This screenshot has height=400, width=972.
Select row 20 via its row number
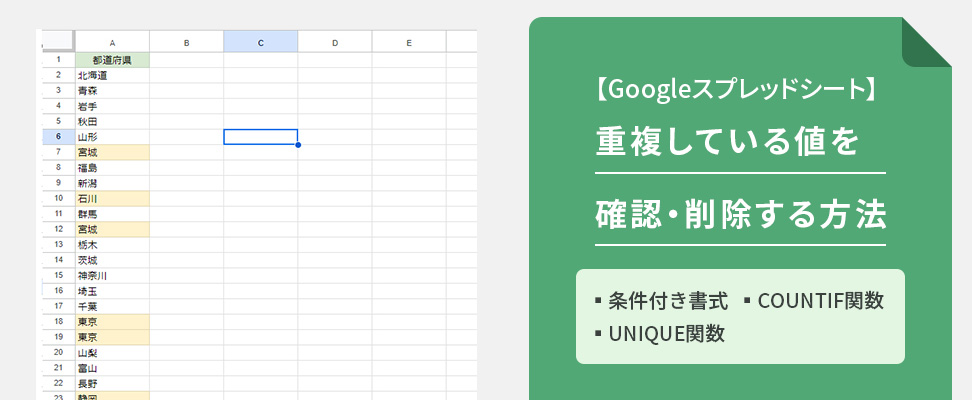(58, 353)
